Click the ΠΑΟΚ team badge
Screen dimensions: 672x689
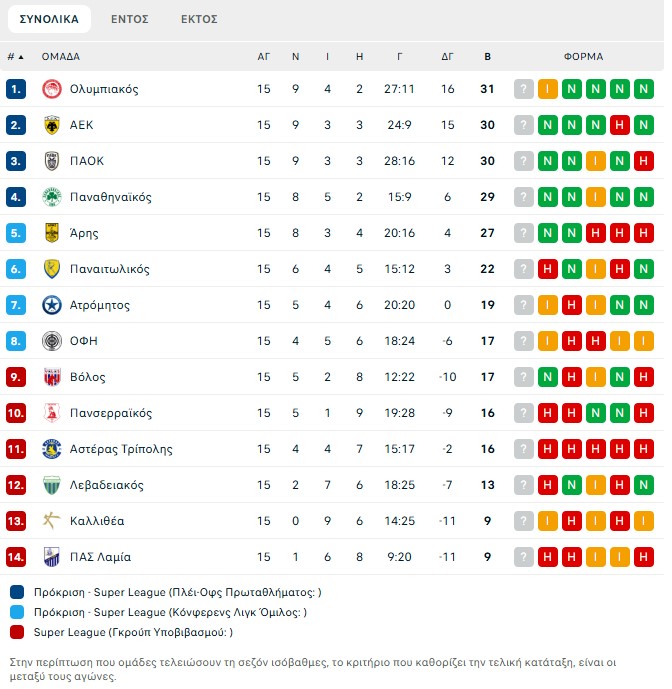point(52,161)
